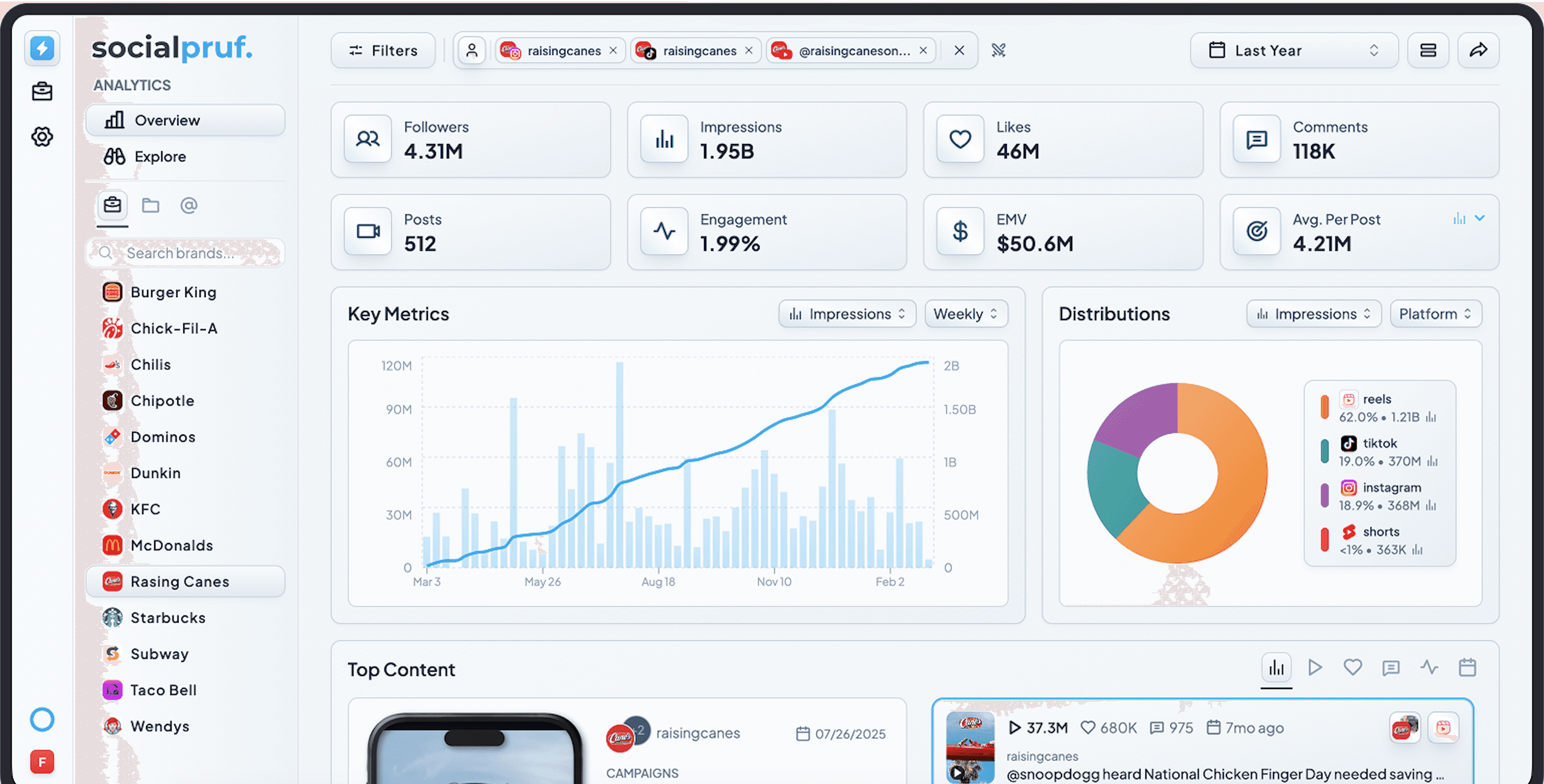Switch to the folder tab in sidebar
The width and height of the screenshot is (1544, 784).
(151, 206)
